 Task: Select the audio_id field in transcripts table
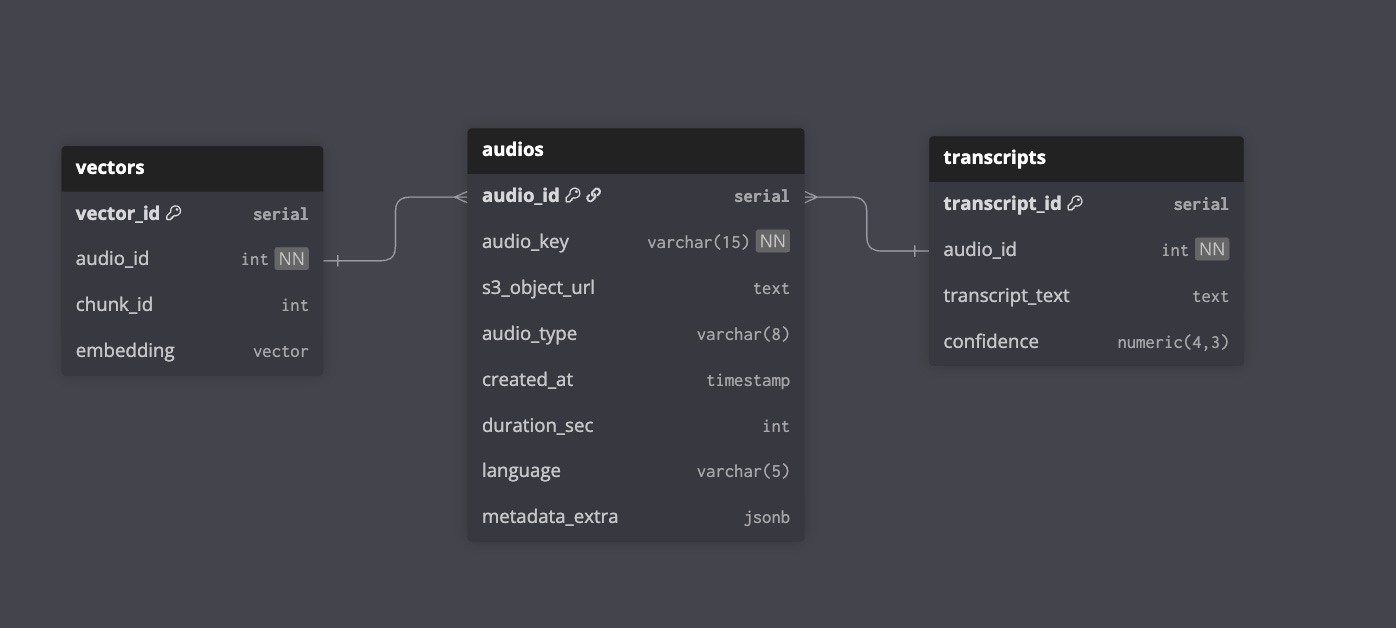1086,250
